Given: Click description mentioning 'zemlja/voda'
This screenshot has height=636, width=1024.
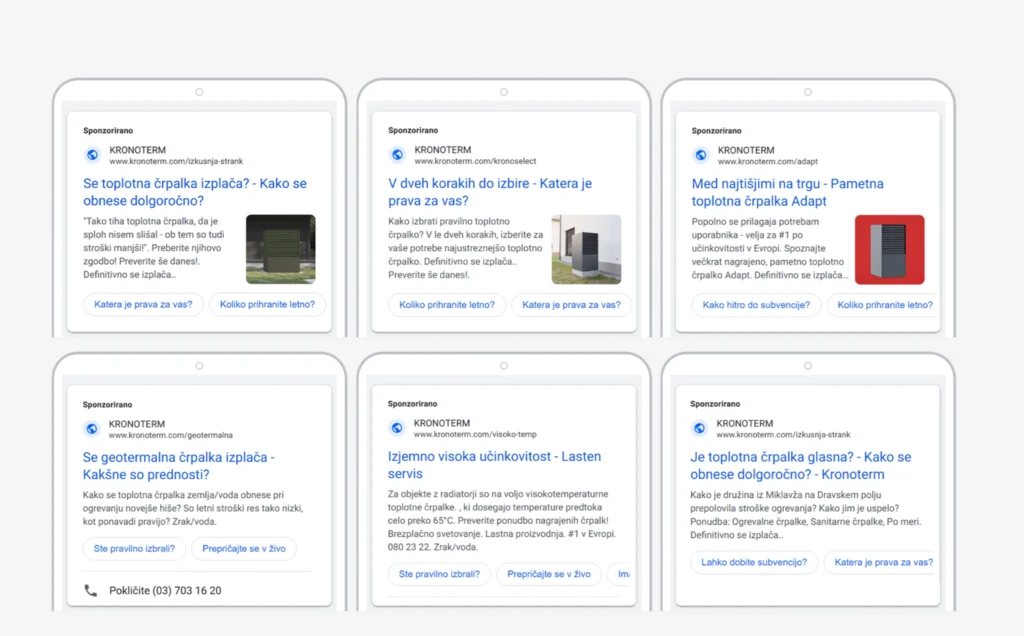Looking at the screenshot, I should [193, 508].
